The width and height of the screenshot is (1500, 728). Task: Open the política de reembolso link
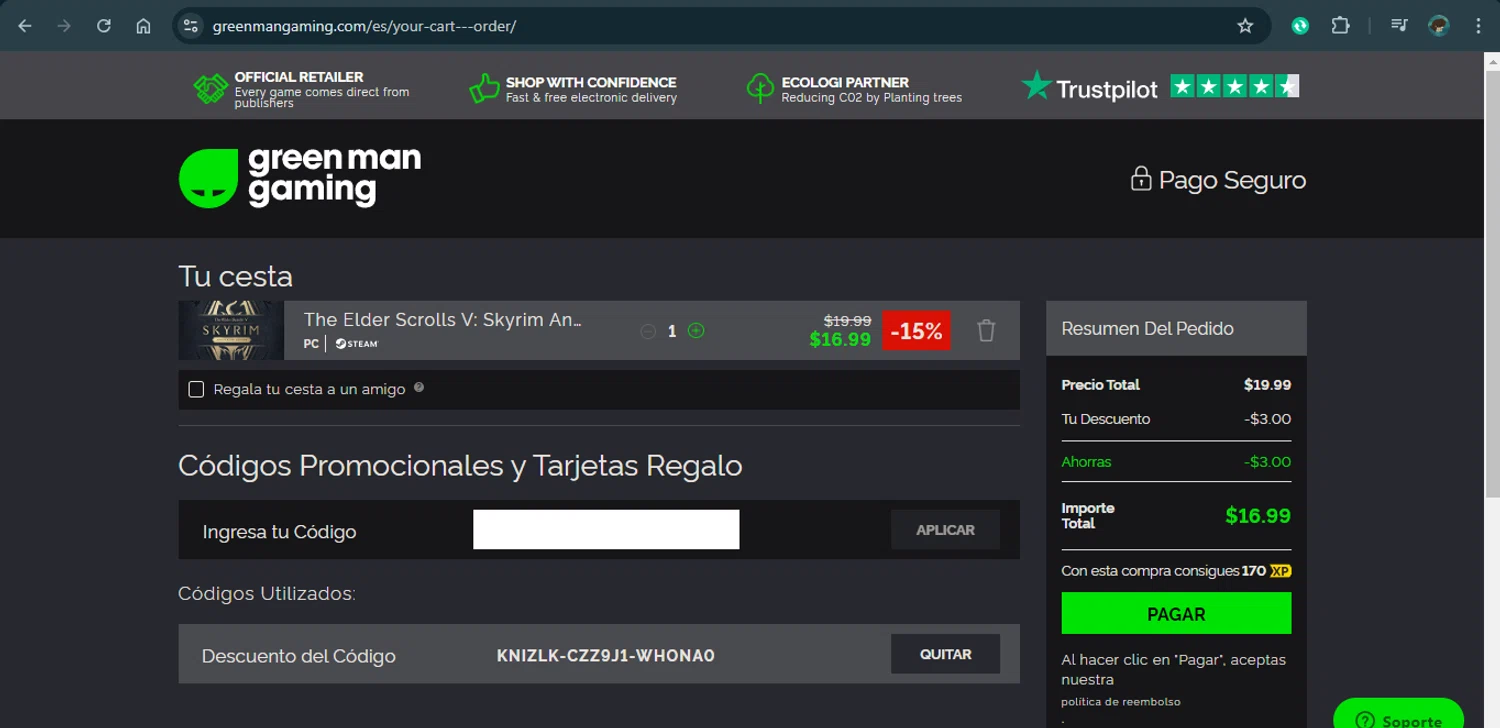coord(1121,701)
